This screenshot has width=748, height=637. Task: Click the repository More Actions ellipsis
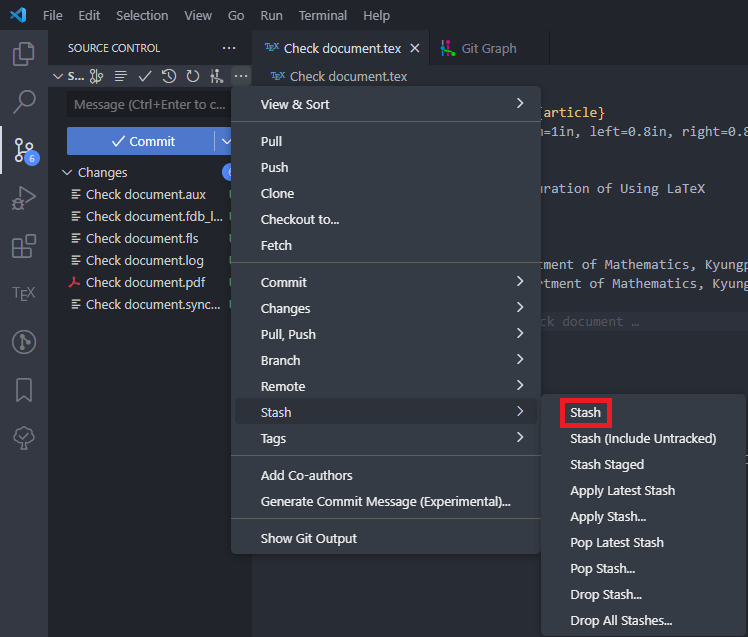click(241, 76)
